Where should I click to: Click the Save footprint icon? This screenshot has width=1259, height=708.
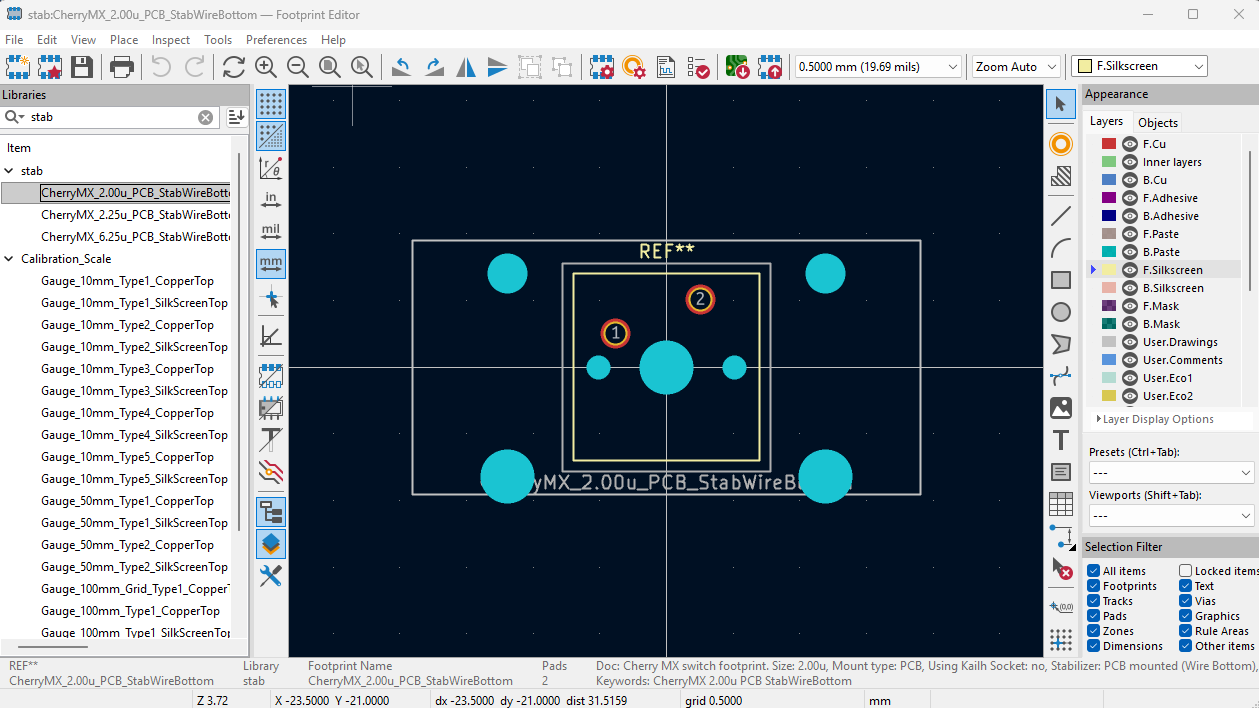81,67
